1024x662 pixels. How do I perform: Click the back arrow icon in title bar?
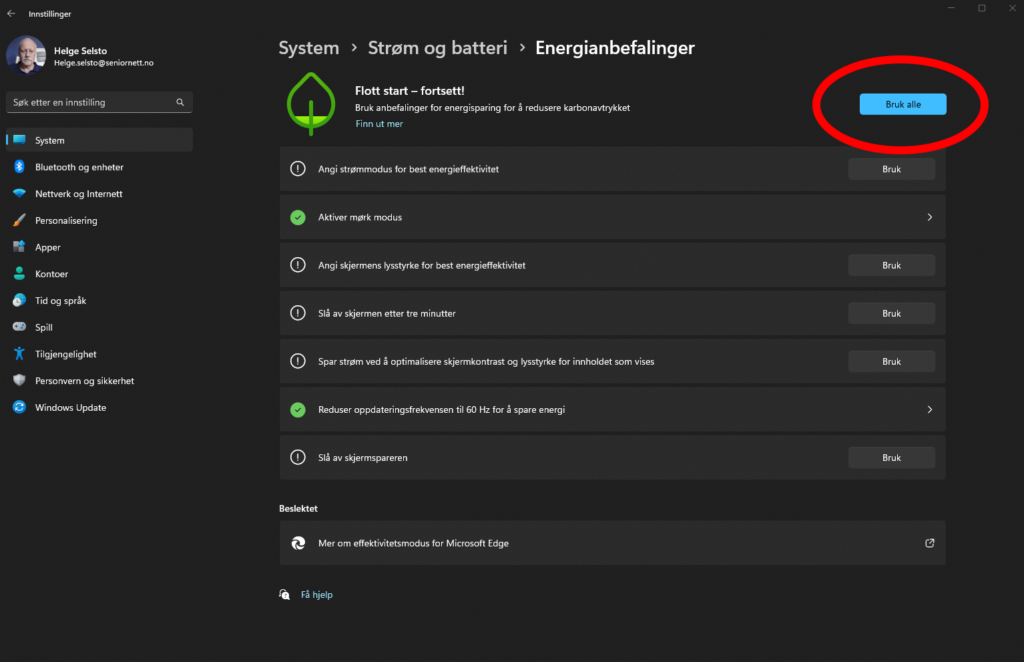[11, 14]
